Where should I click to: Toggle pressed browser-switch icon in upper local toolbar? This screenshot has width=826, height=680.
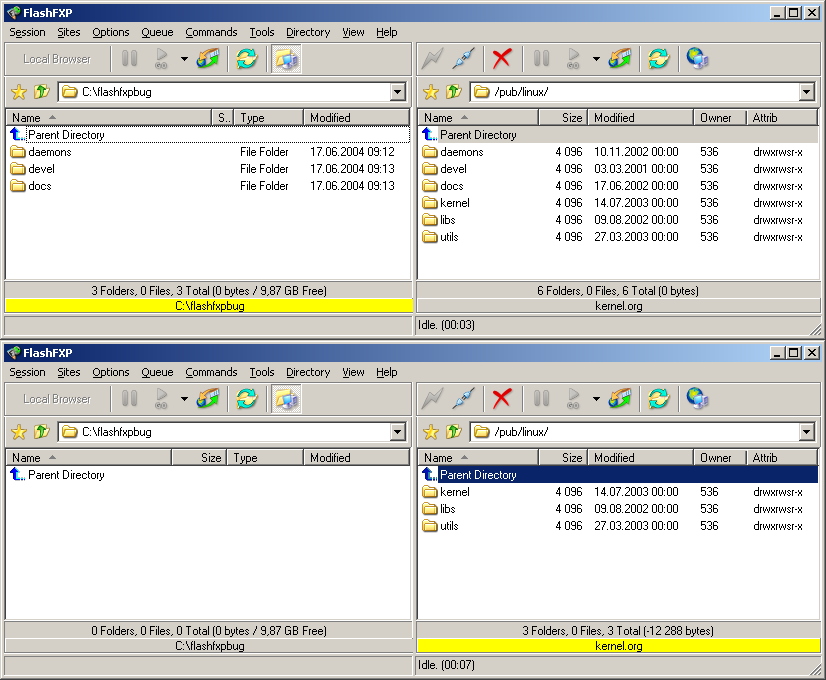click(286, 59)
